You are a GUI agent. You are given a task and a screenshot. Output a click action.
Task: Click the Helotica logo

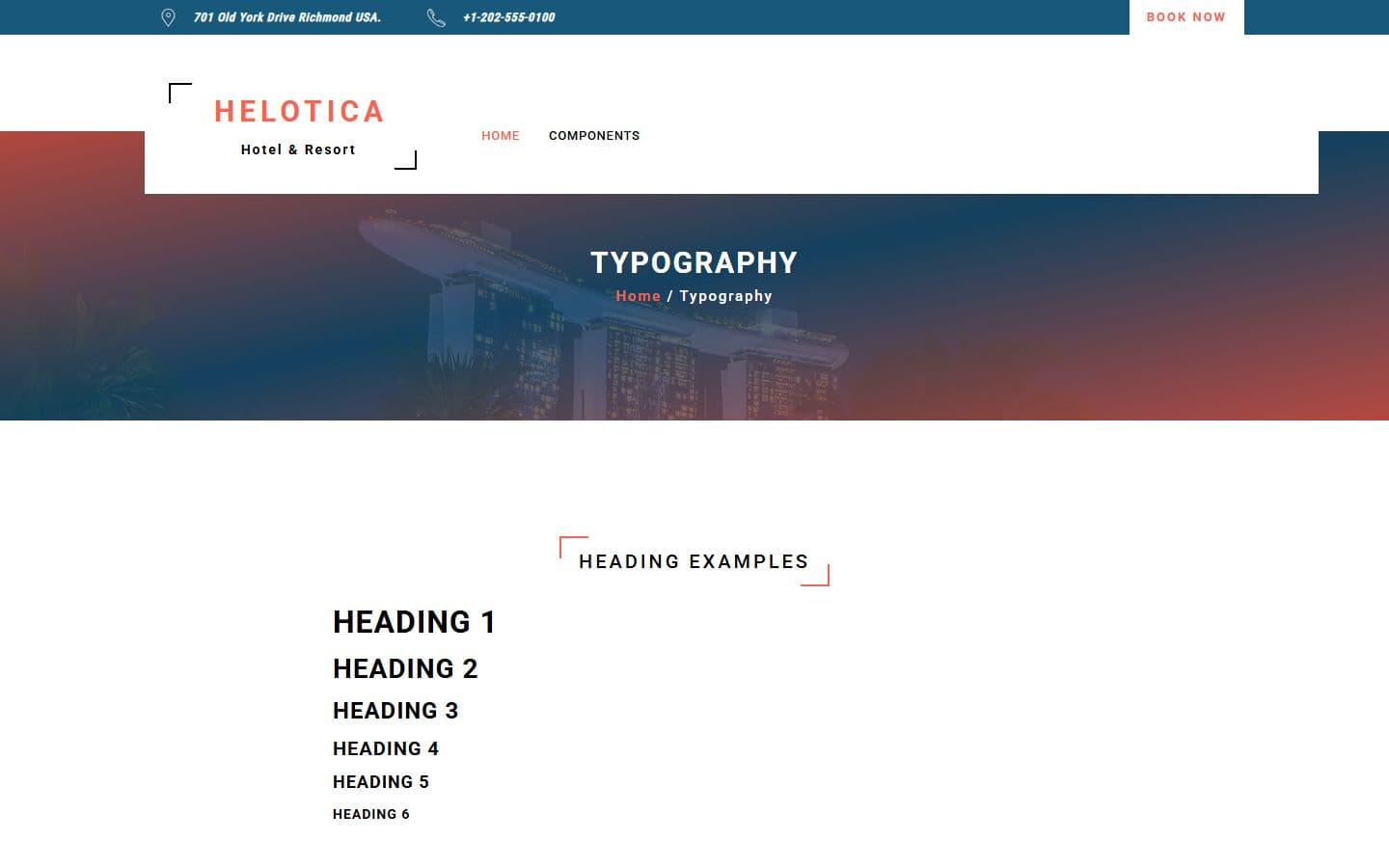point(299,112)
